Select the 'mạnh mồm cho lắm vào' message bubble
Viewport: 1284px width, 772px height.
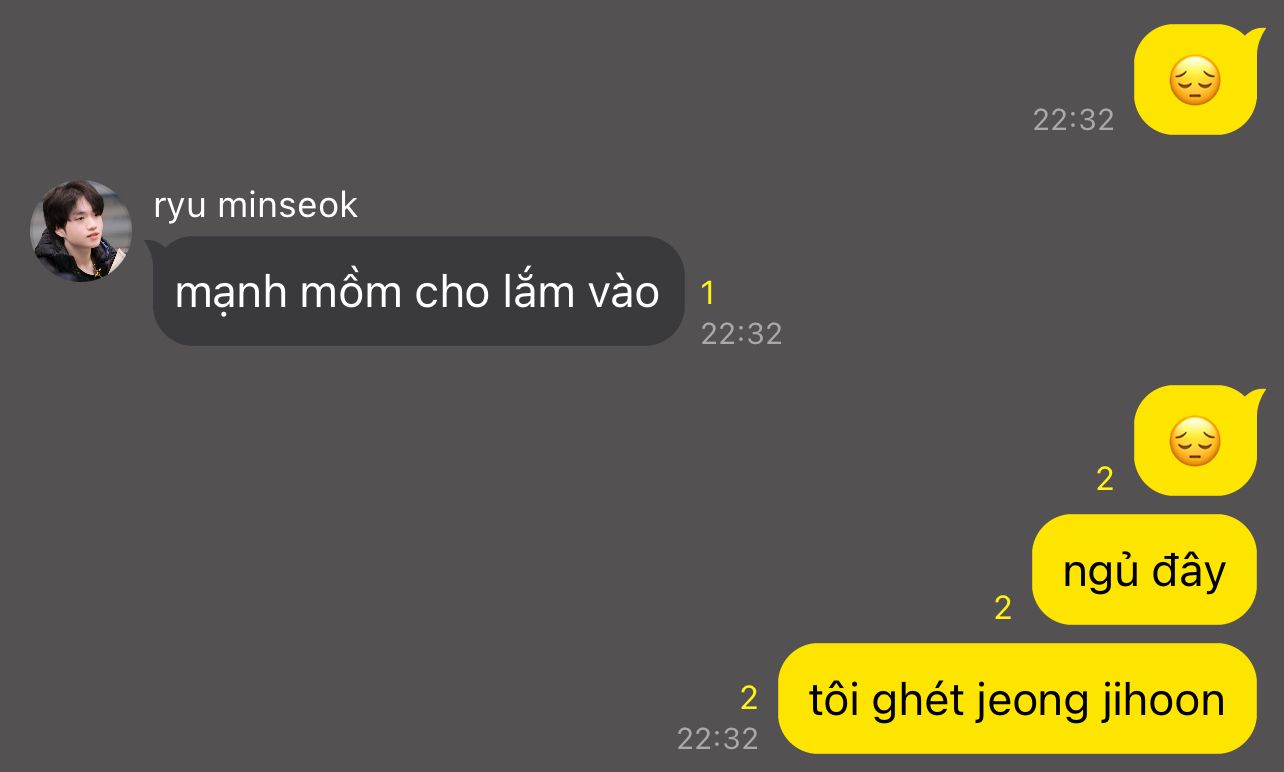418,291
